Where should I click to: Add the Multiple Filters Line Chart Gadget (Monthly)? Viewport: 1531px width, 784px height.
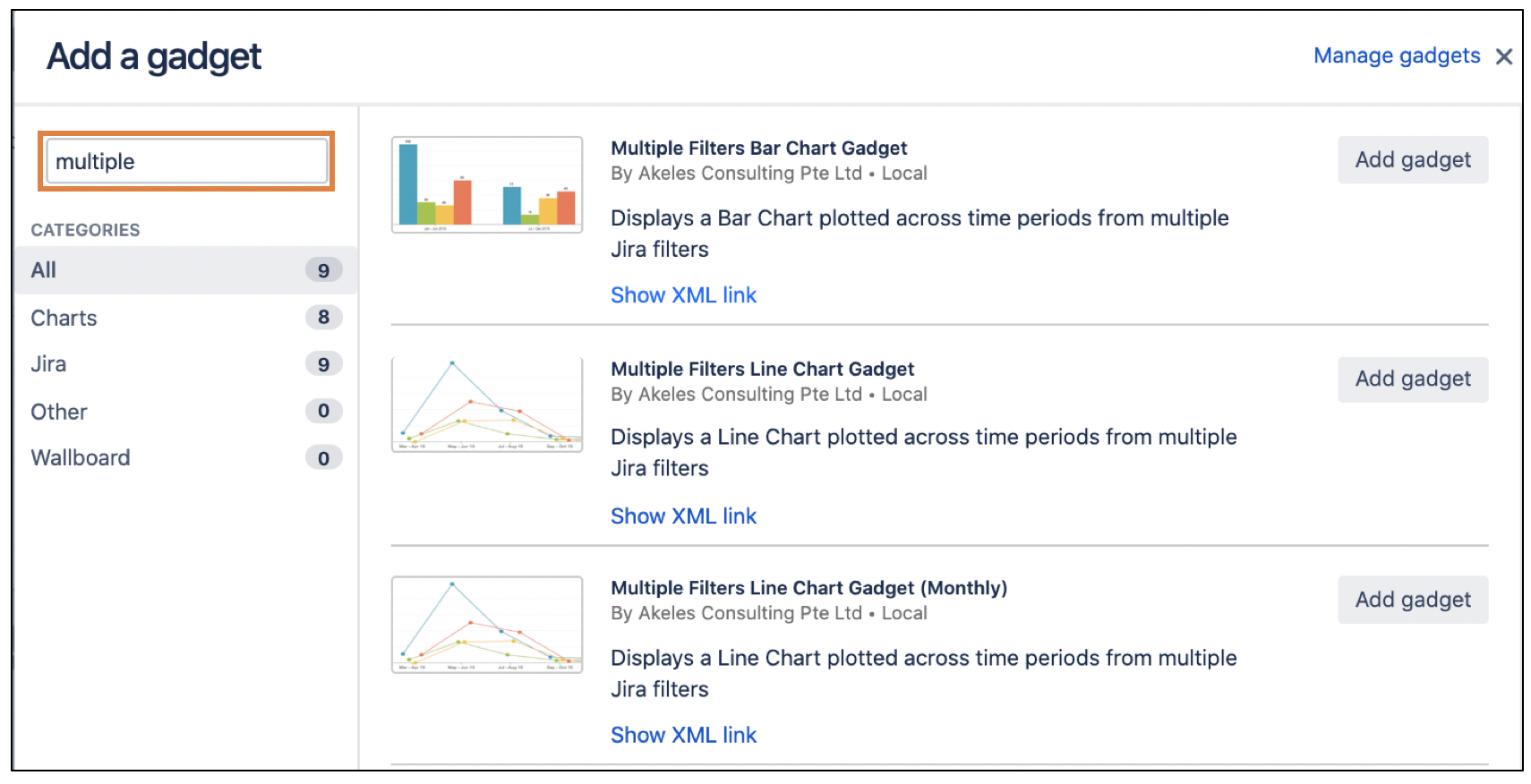(x=1412, y=600)
